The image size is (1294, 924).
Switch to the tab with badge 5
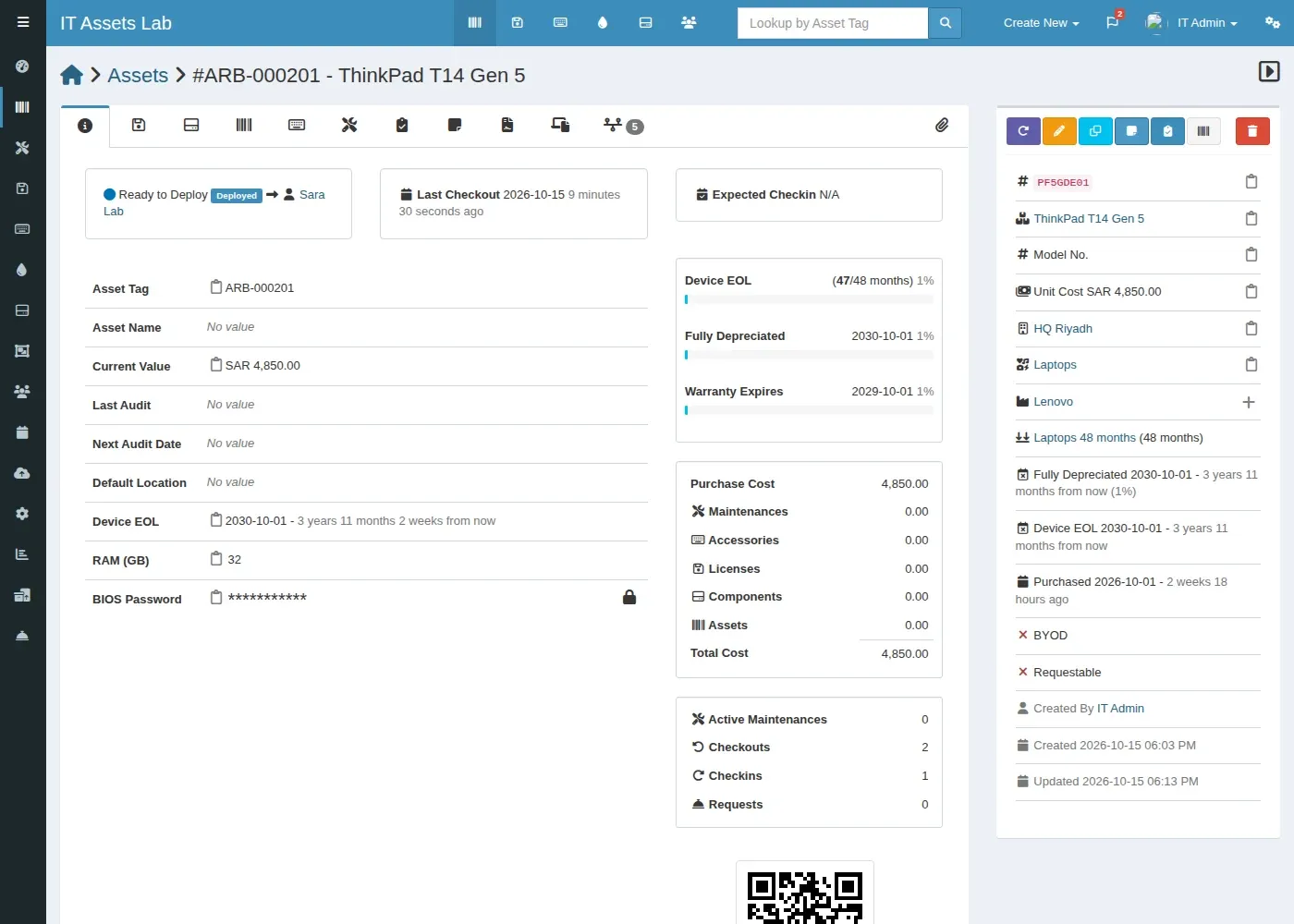tap(623, 126)
